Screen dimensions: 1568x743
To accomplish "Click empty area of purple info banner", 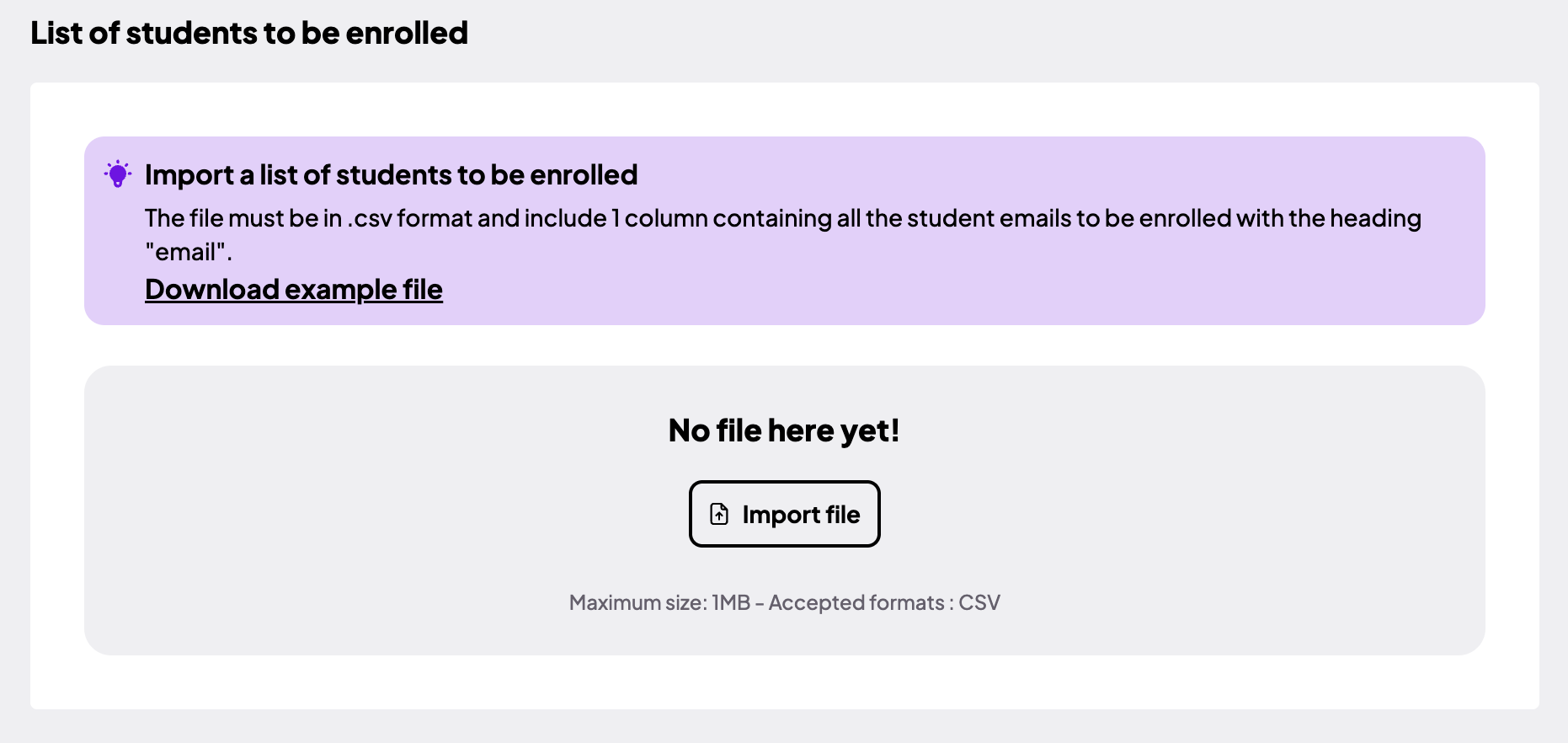I will click(x=1011, y=286).
